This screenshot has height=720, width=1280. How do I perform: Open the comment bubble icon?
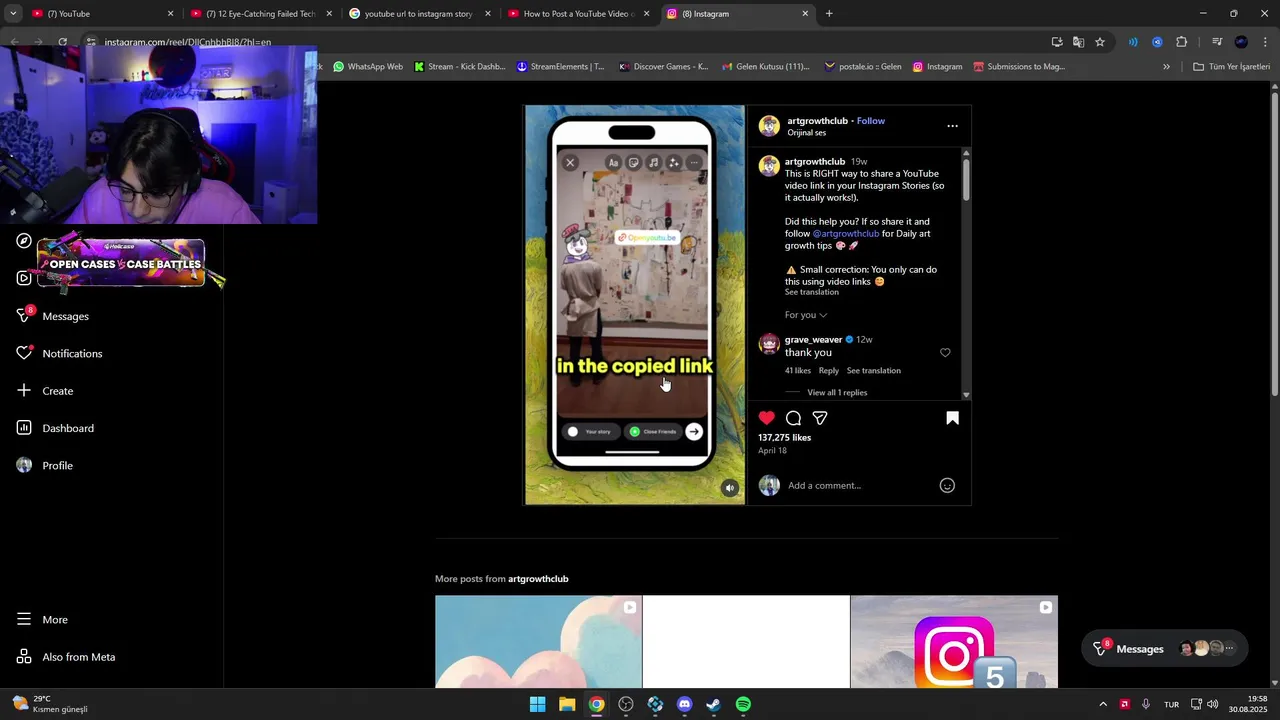(x=793, y=418)
